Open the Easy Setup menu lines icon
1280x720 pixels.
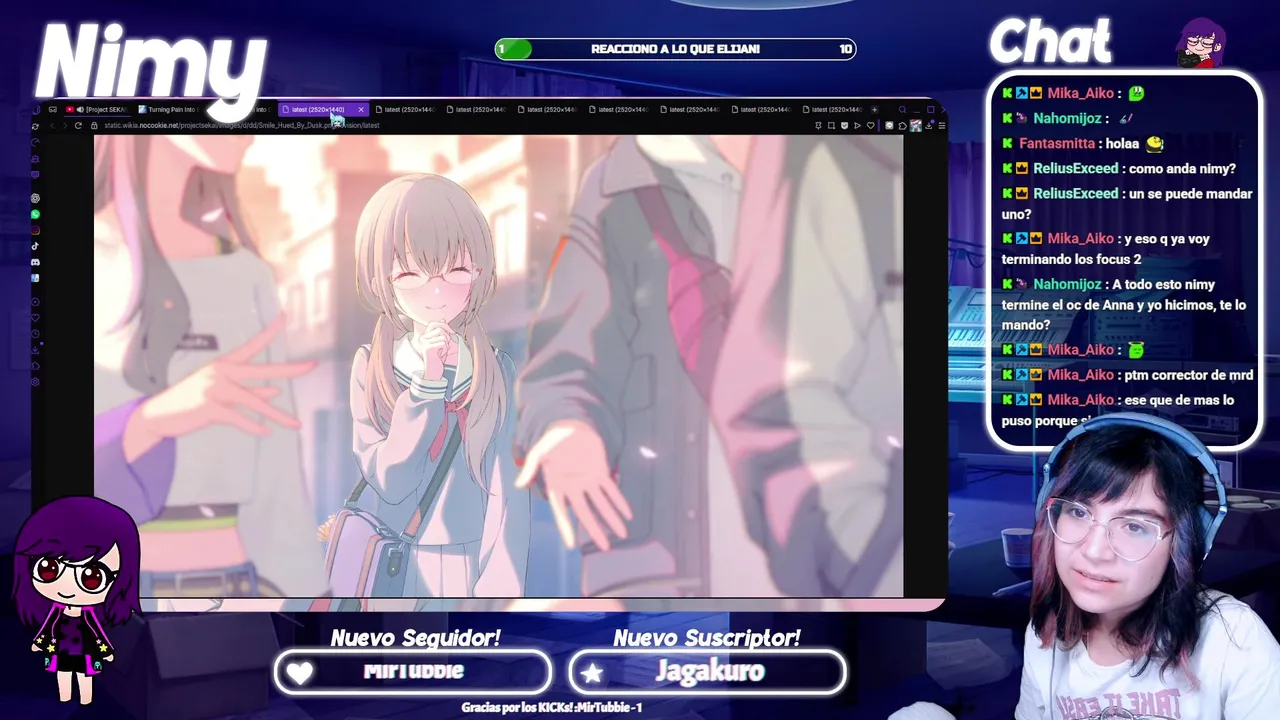pos(942,126)
